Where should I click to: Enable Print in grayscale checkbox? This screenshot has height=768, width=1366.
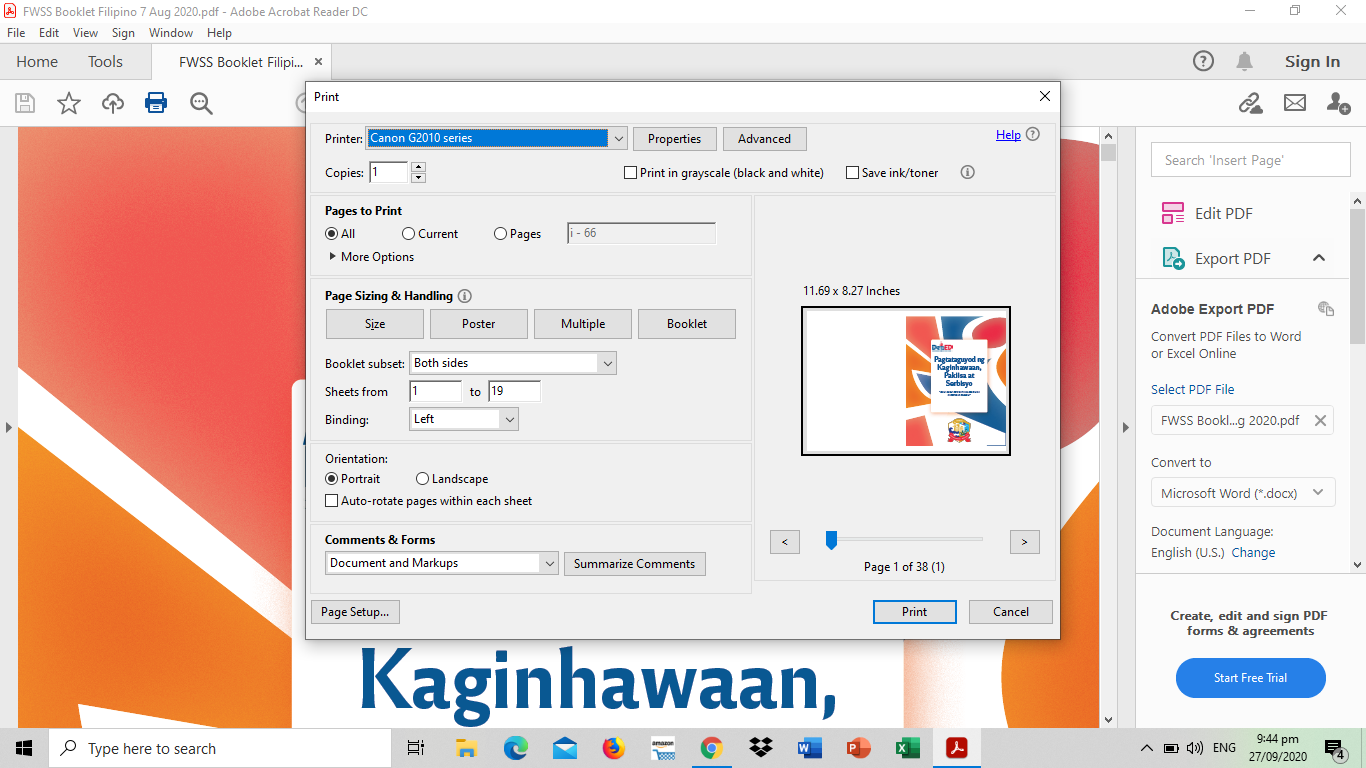[630, 172]
